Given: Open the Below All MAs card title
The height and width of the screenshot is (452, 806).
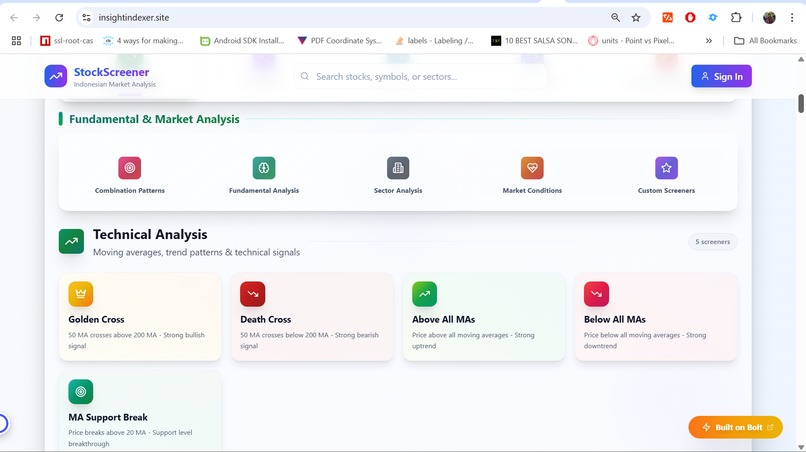Looking at the screenshot, I should [x=614, y=319].
